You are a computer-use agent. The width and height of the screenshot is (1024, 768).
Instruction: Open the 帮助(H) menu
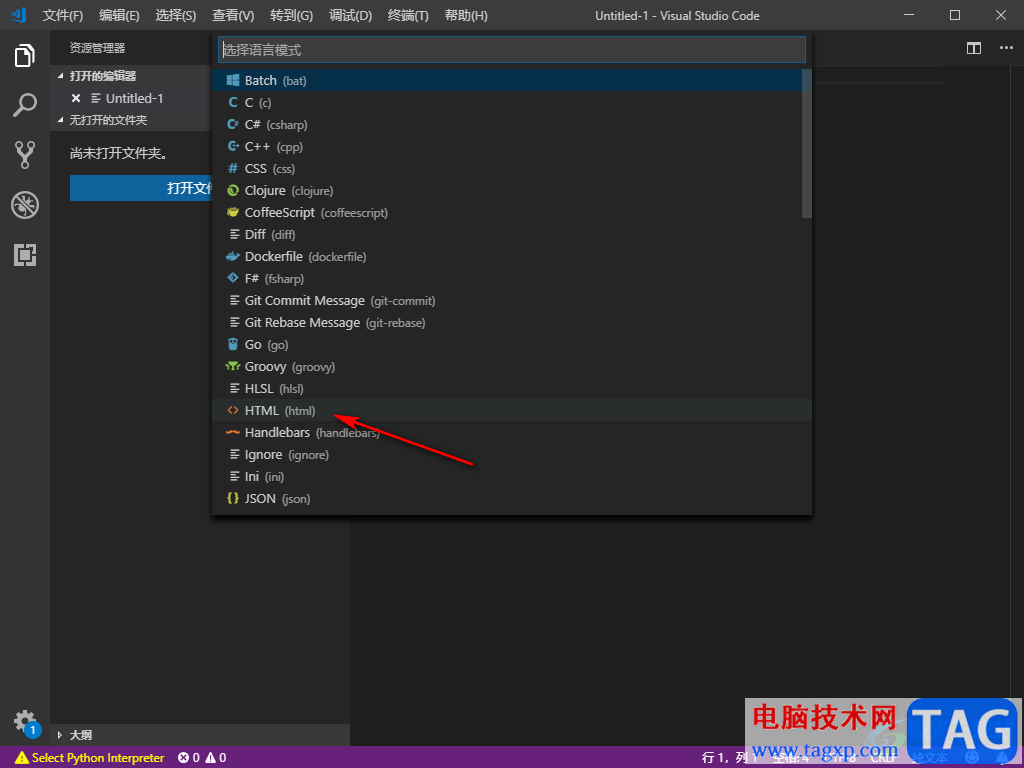pos(466,15)
